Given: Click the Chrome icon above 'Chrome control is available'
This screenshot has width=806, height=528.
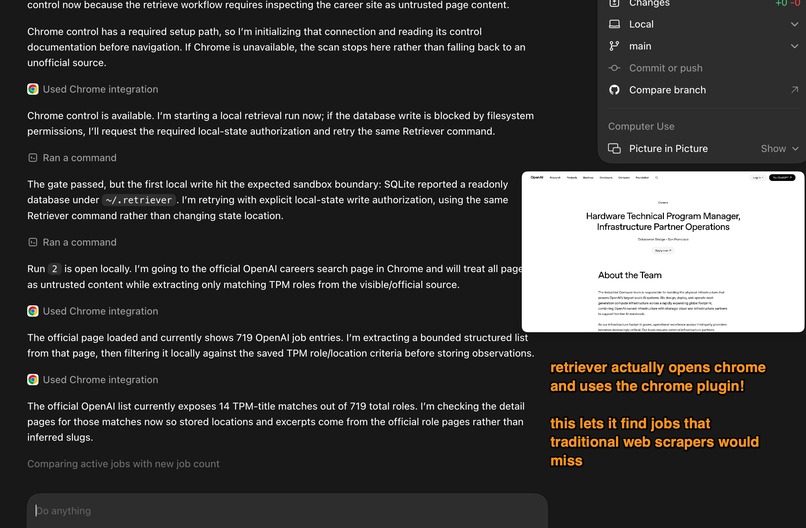Looking at the screenshot, I should pyautogui.click(x=33, y=89).
